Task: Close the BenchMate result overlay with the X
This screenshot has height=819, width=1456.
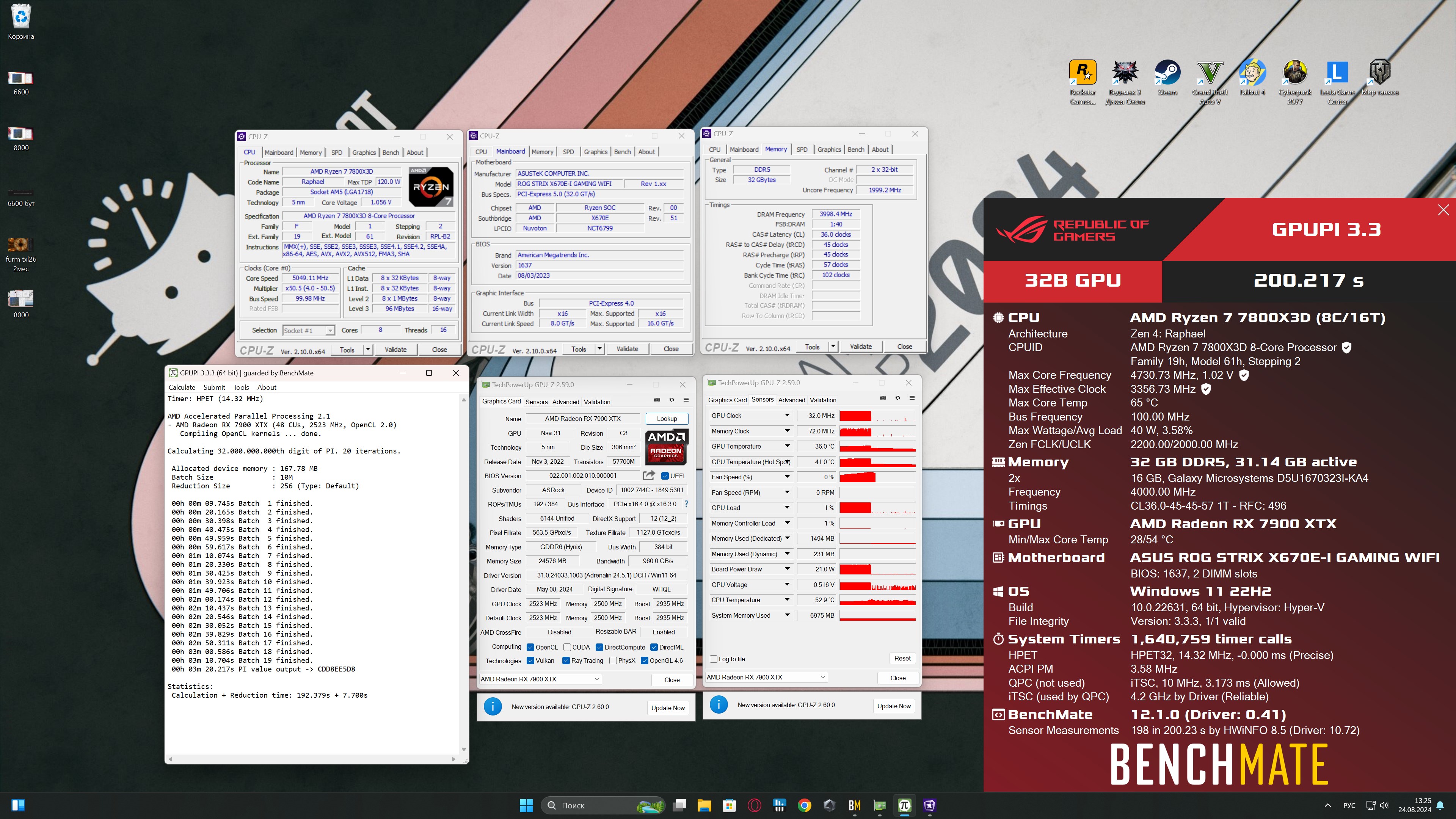Action: (1443, 210)
